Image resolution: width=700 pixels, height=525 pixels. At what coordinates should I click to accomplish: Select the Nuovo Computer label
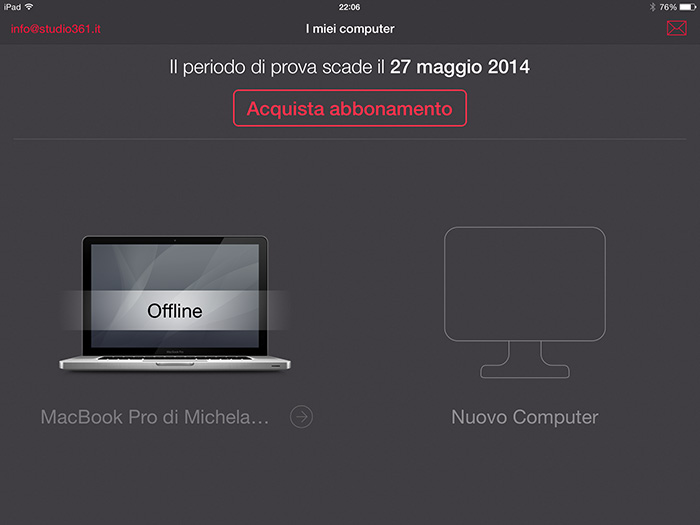pyautogui.click(x=525, y=417)
